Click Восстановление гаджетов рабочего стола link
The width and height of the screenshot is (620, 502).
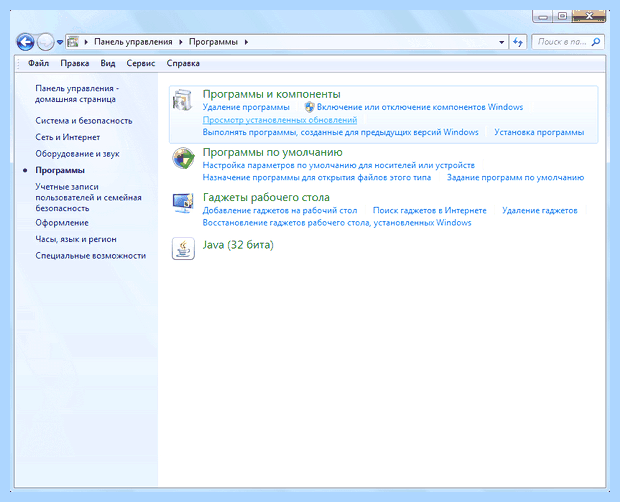tap(337, 223)
